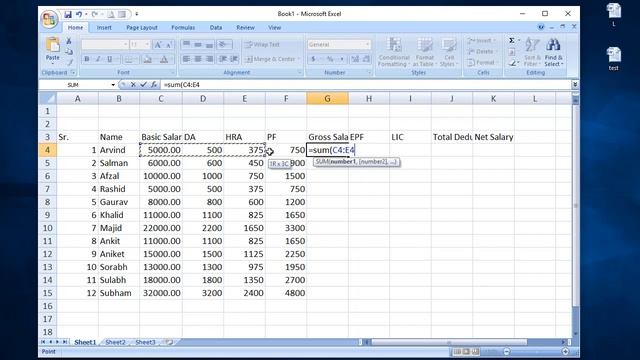
Task: Click the Increase Indent icon
Action: pos(234,59)
